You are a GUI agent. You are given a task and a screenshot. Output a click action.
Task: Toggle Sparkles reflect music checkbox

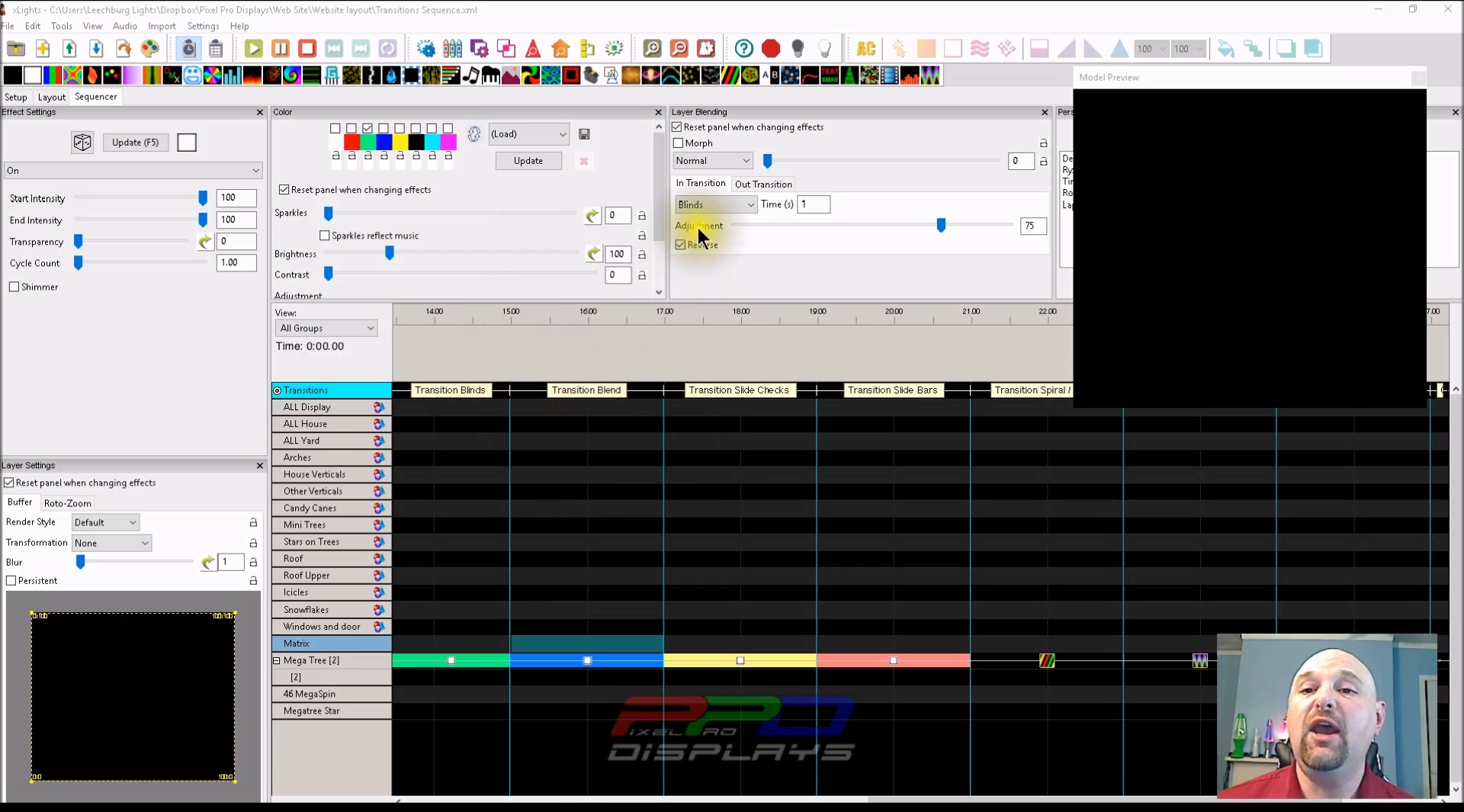(325, 236)
